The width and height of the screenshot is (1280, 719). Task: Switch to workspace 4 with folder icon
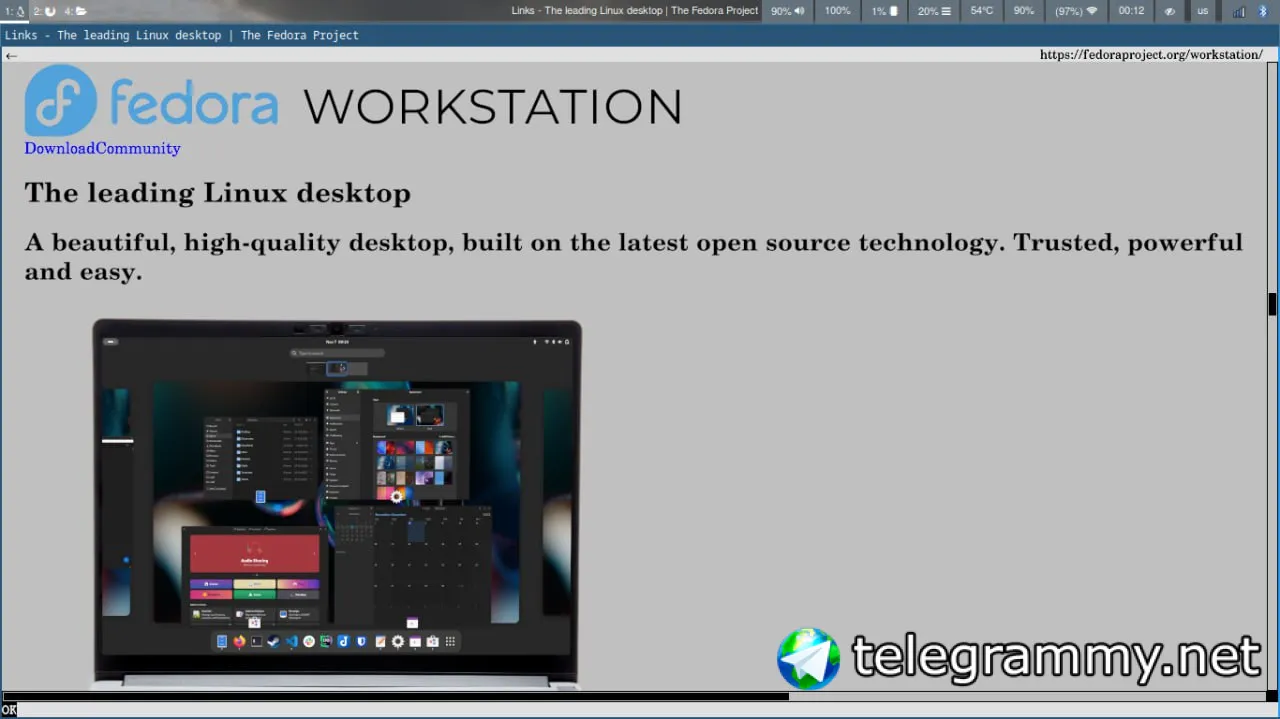click(x=76, y=11)
